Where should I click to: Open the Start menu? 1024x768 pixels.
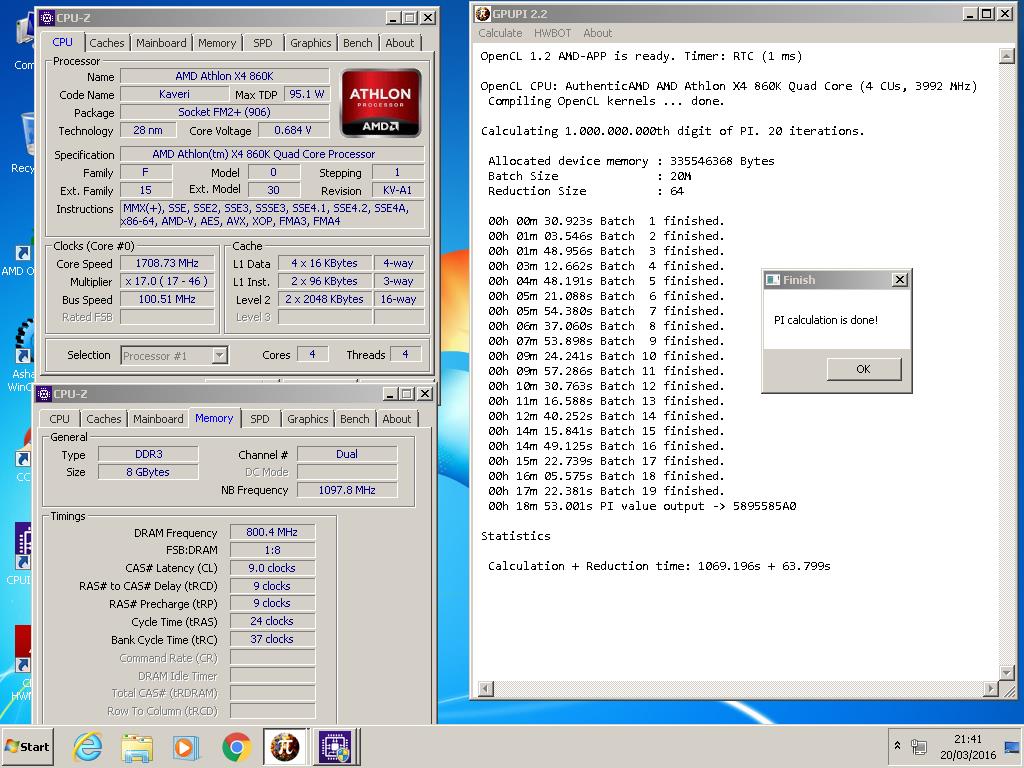pyautogui.click(x=27, y=746)
